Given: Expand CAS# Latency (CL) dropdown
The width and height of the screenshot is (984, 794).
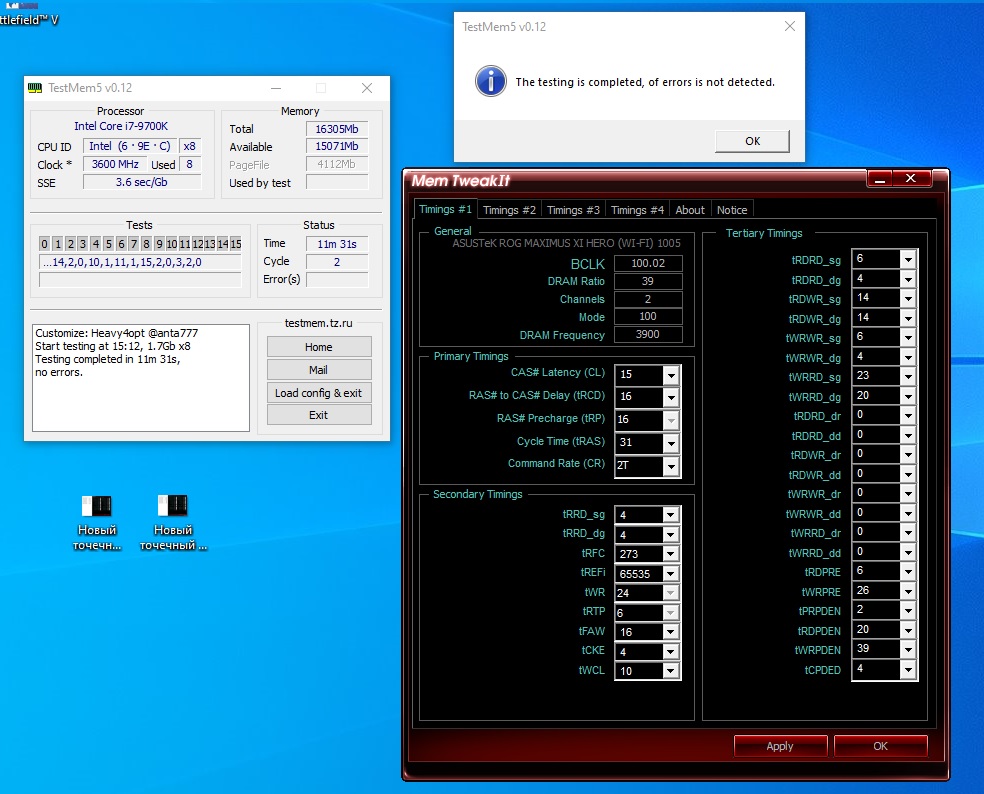Looking at the screenshot, I should [671, 375].
